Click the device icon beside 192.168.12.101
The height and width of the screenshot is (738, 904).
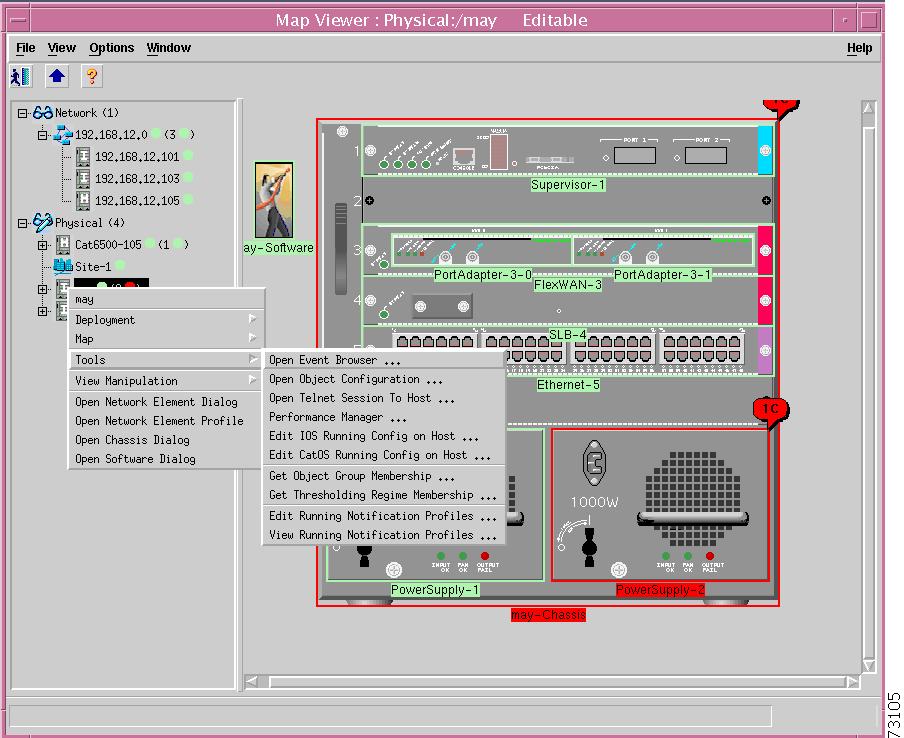[x=83, y=156]
